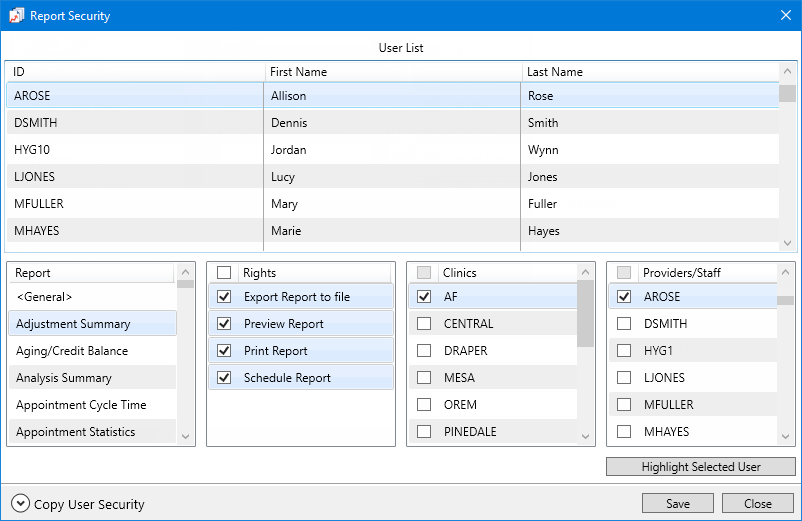Image resolution: width=802 pixels, height=521 pixels.
Task: Toggle the Preview Report checkbox
Action: click(224, 324)
